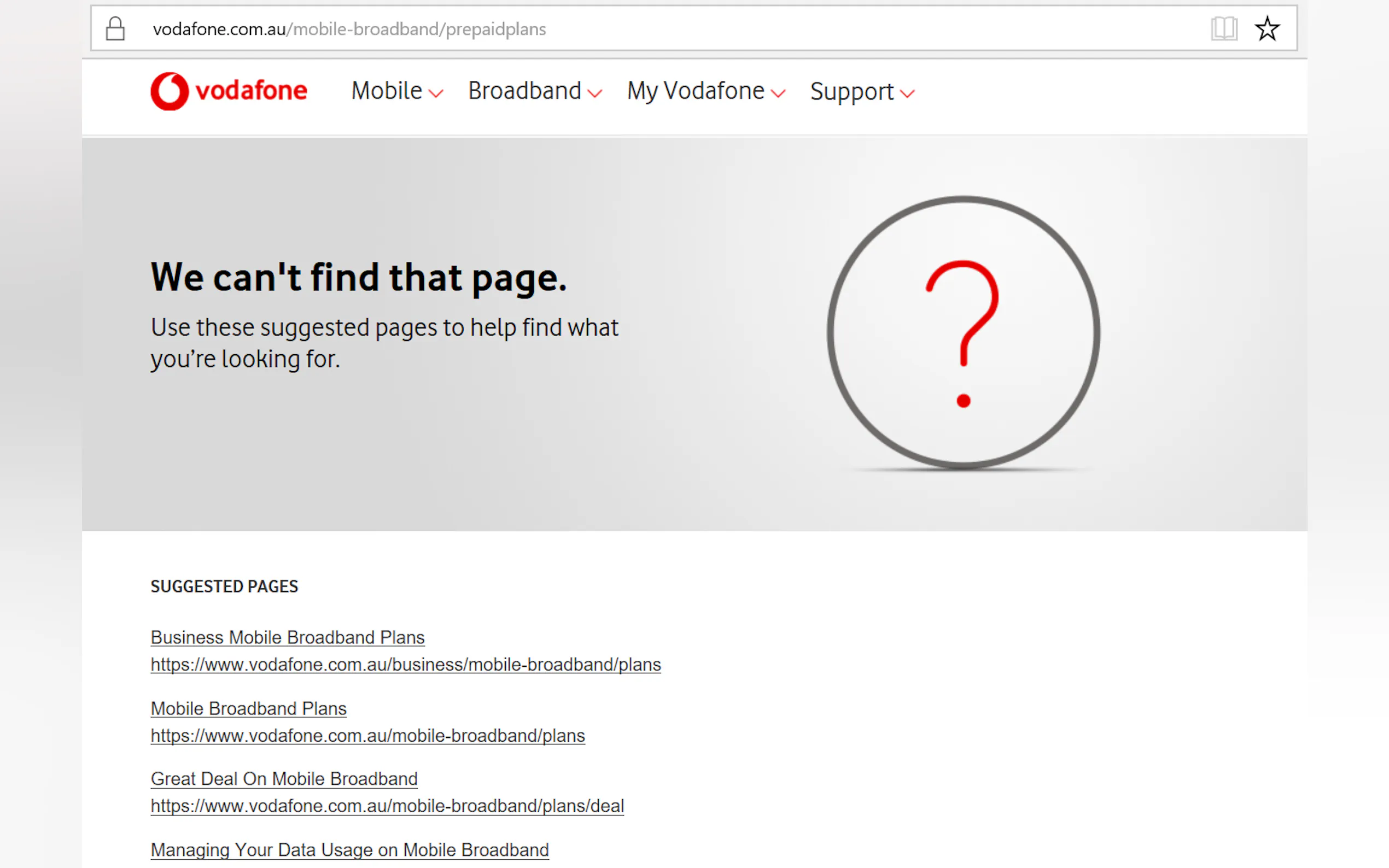
Task: Click the padlock site security icon
Action: 115,29
